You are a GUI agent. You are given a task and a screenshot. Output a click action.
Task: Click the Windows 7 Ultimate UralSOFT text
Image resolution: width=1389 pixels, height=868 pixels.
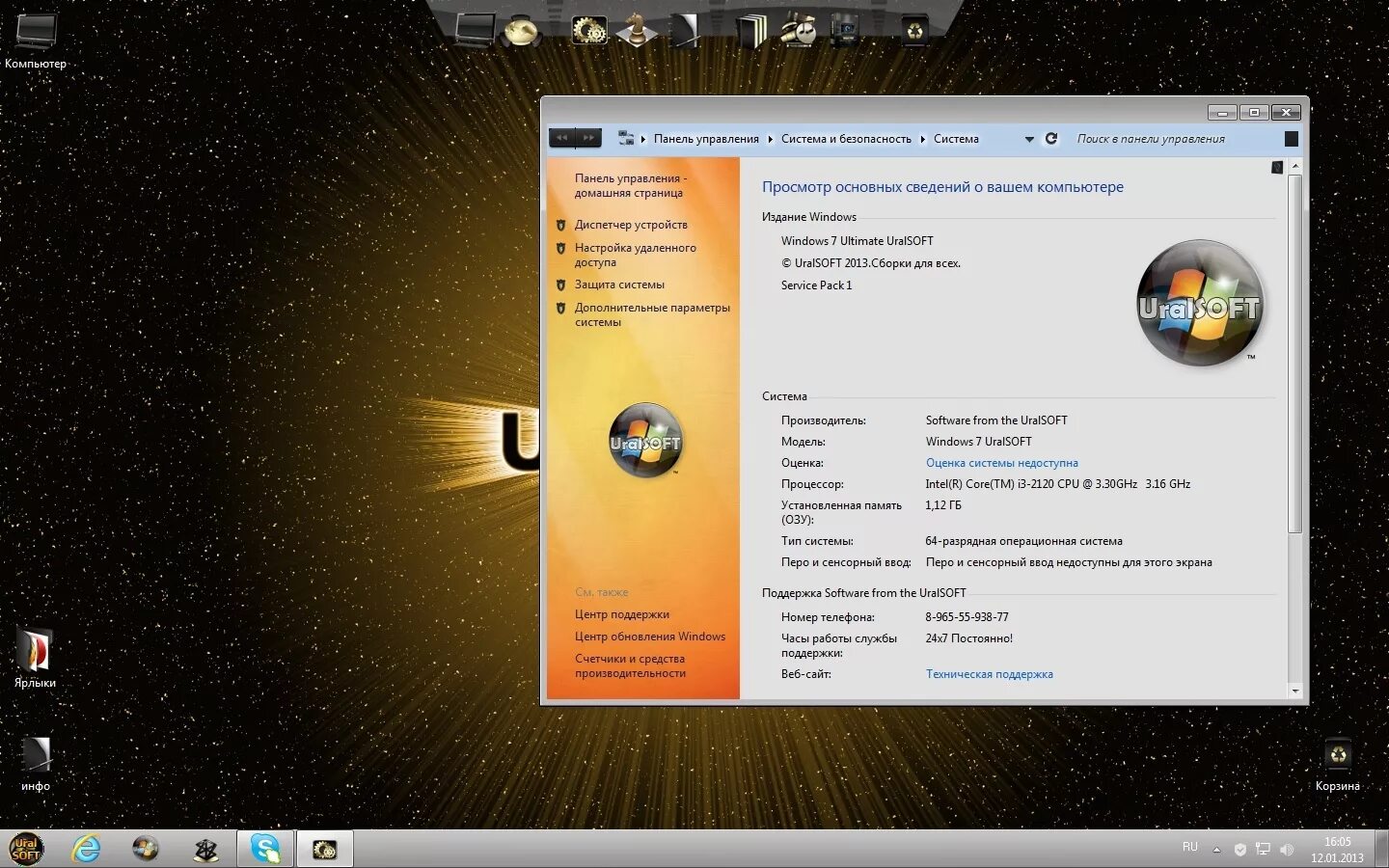coord(857,241)
